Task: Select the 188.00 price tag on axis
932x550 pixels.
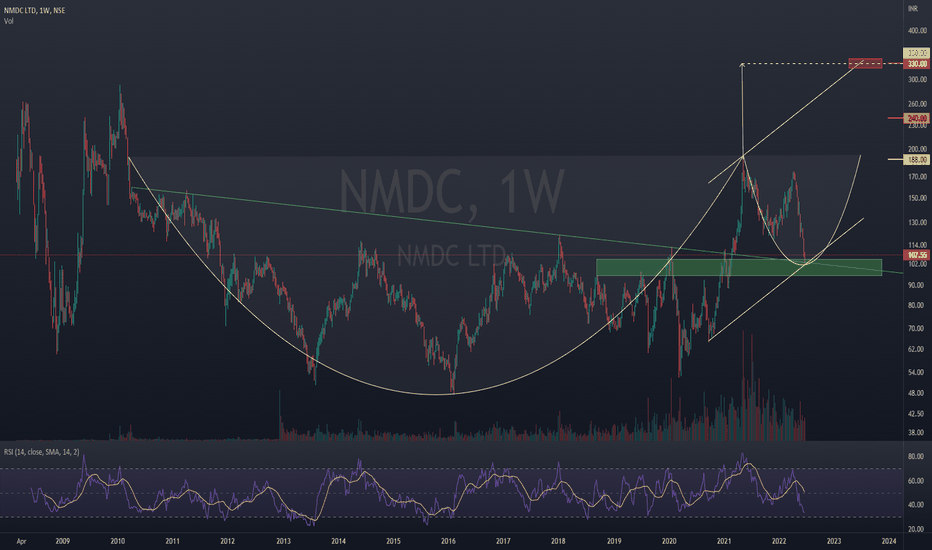Action: [x=916, y=159]
